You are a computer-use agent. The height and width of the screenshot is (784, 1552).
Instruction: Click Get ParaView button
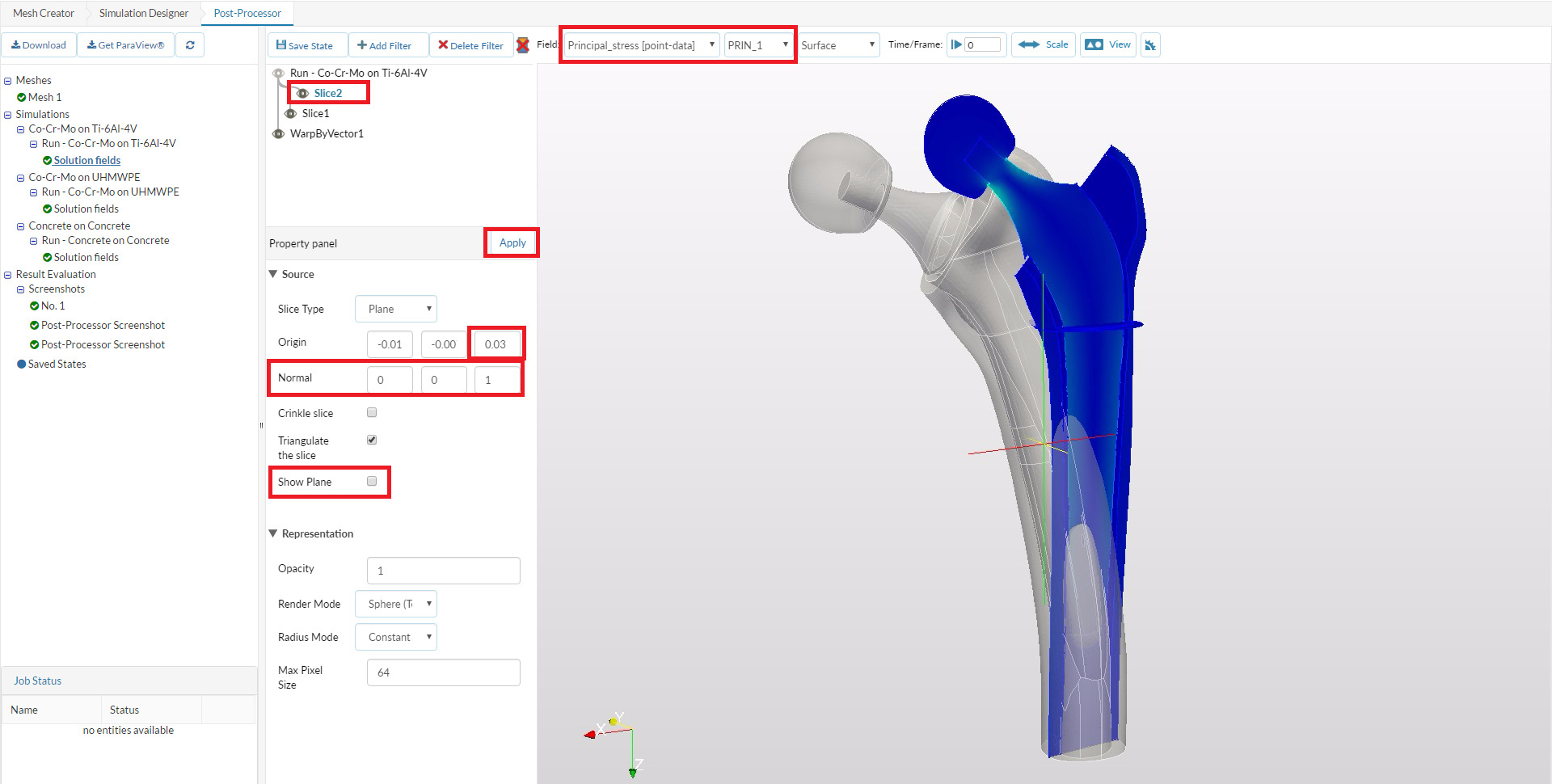pyautogui.click(x=125, y=45)
